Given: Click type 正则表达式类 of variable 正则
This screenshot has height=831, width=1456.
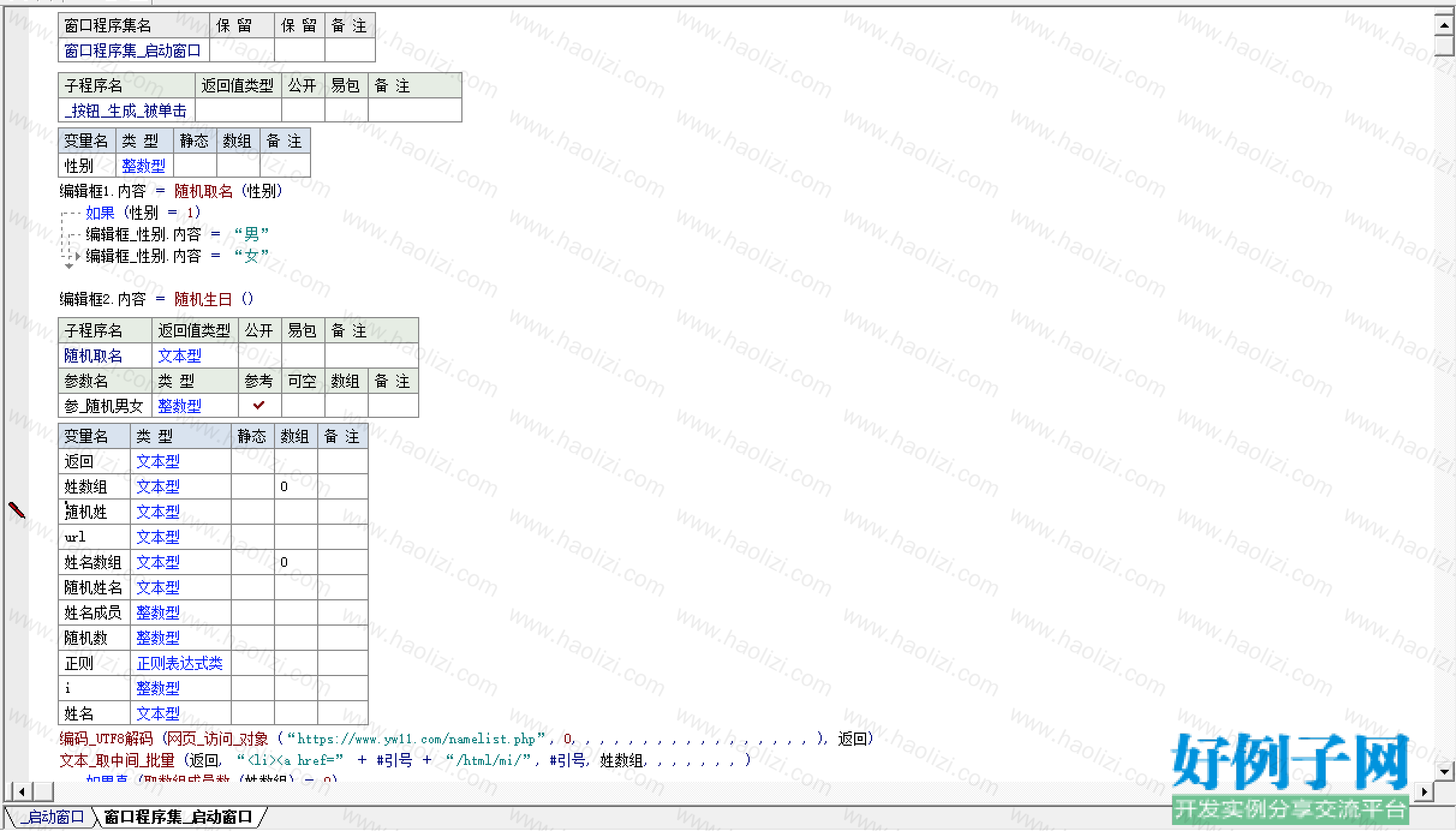Looking at the screenshot, I should [x=180, y=663].
